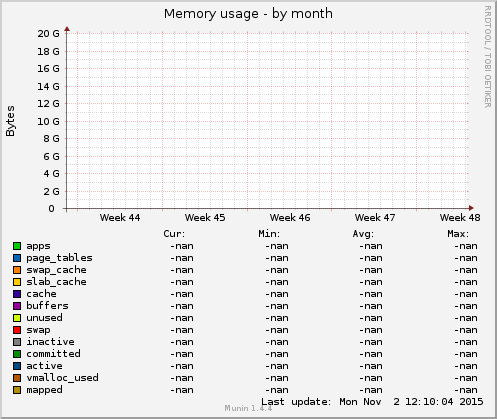Click the 'Cur:' column header
Image resolution: width=497 pixels, height=419 pixels.
[x=174, y=234]
